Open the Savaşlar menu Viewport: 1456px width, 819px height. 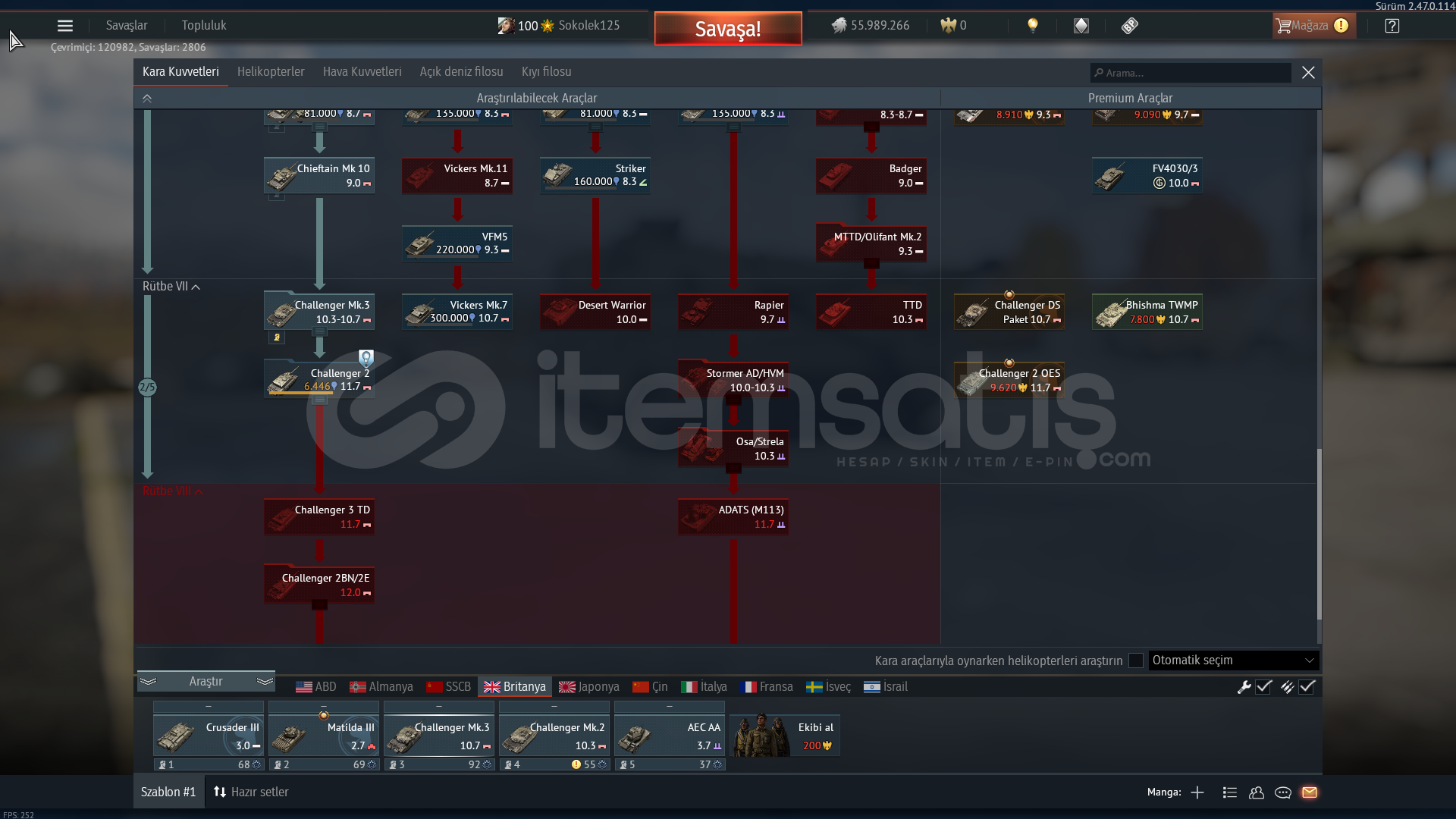[x=127, y=26]
